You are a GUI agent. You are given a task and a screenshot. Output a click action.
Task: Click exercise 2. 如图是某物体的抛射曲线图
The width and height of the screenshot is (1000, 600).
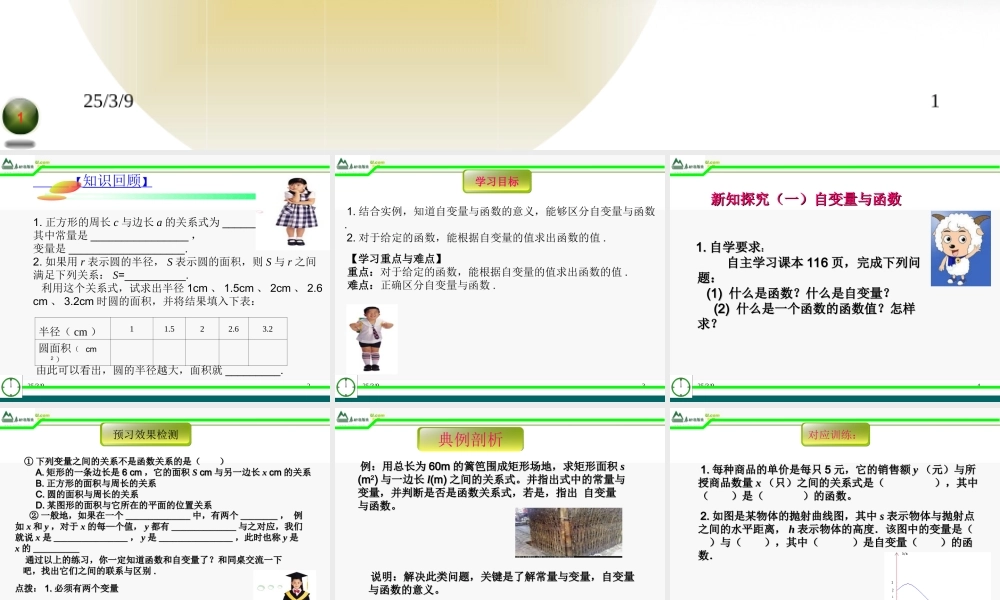(835, 535)
